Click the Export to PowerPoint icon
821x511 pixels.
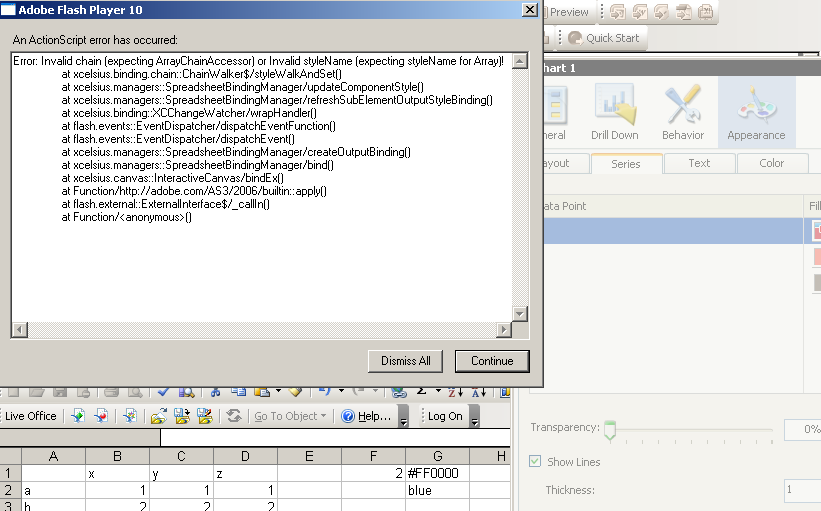coord(618,12)
